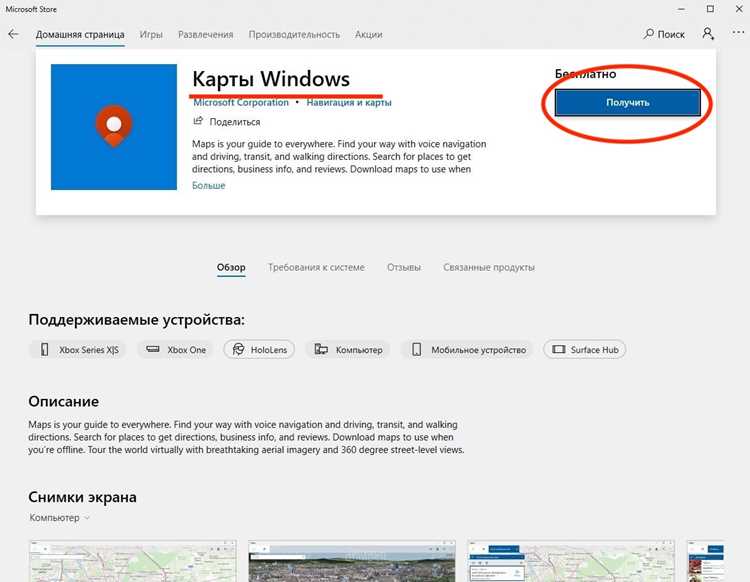Open the Навигация и карты category link

pos(349,102)
